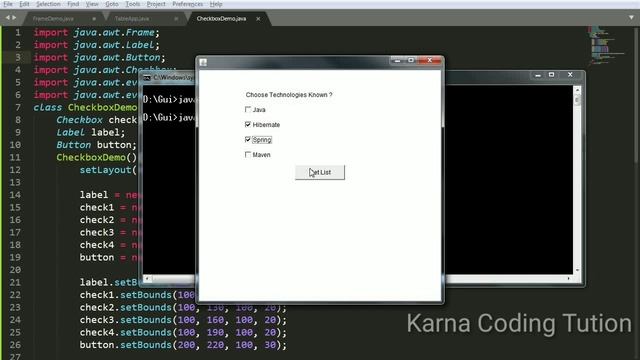Go to next tab with right arrow

coord(14,18)
